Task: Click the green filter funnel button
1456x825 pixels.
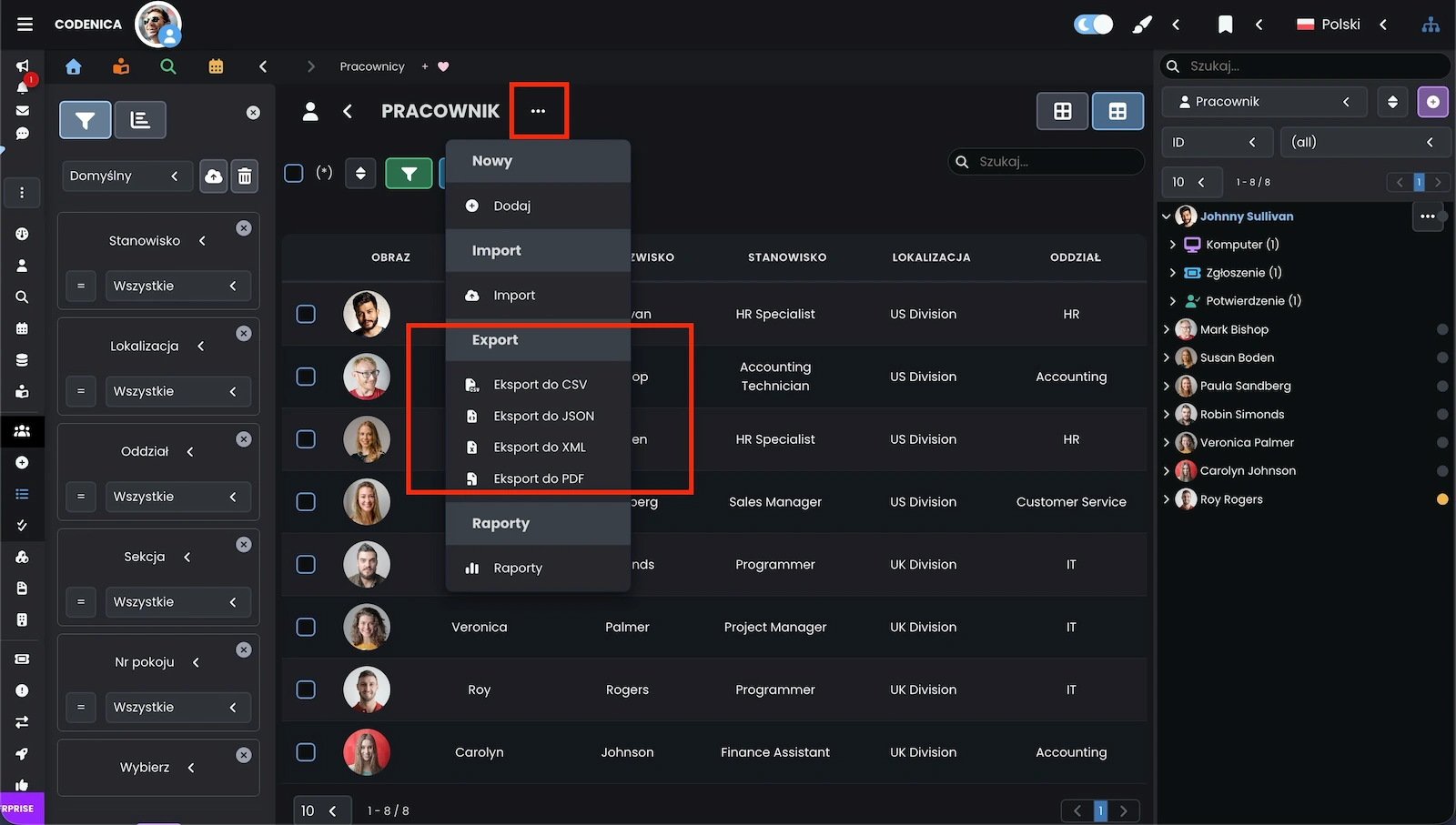Action: click(409, 173)
